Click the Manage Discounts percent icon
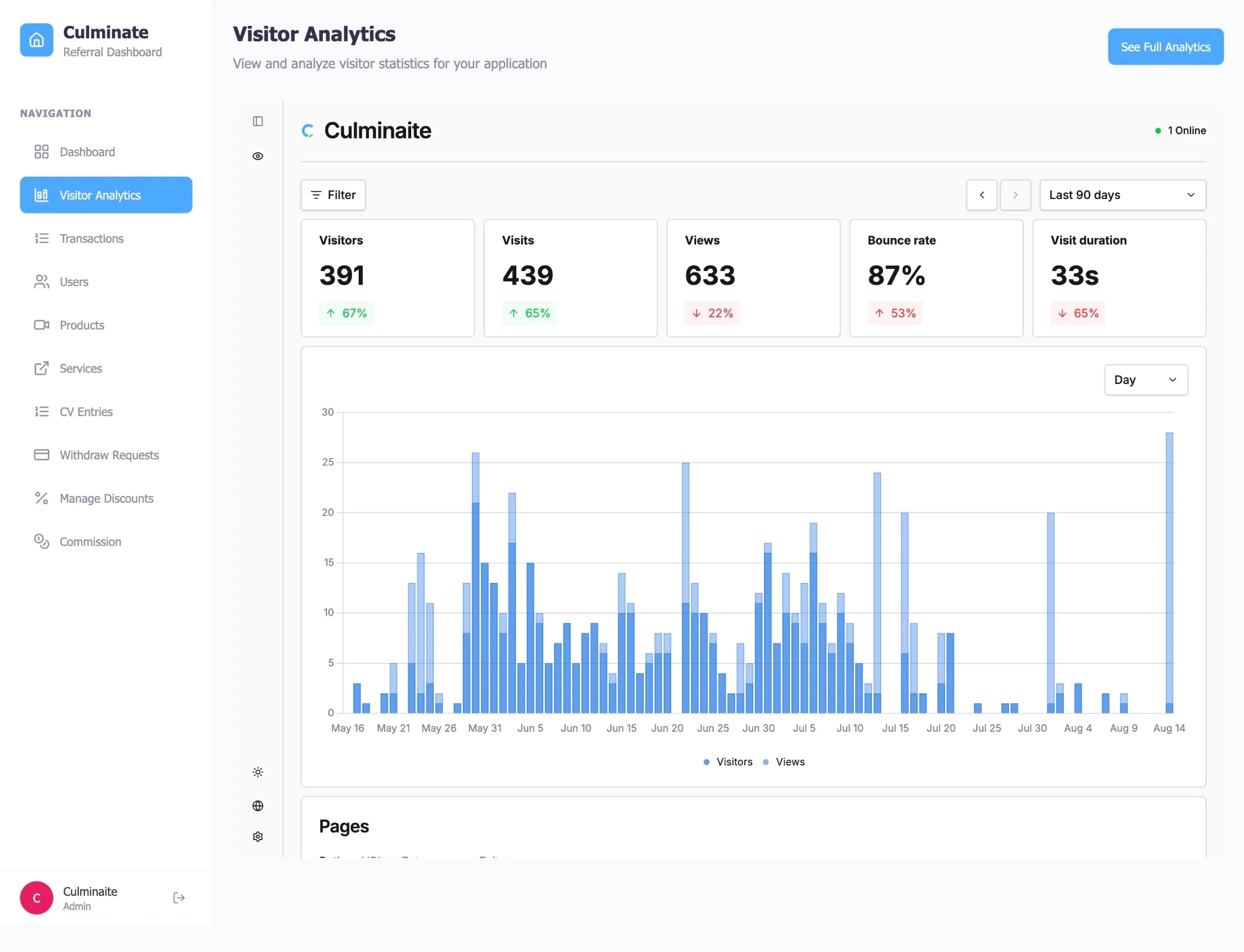1244x952 pixels. tap(41, 499)
